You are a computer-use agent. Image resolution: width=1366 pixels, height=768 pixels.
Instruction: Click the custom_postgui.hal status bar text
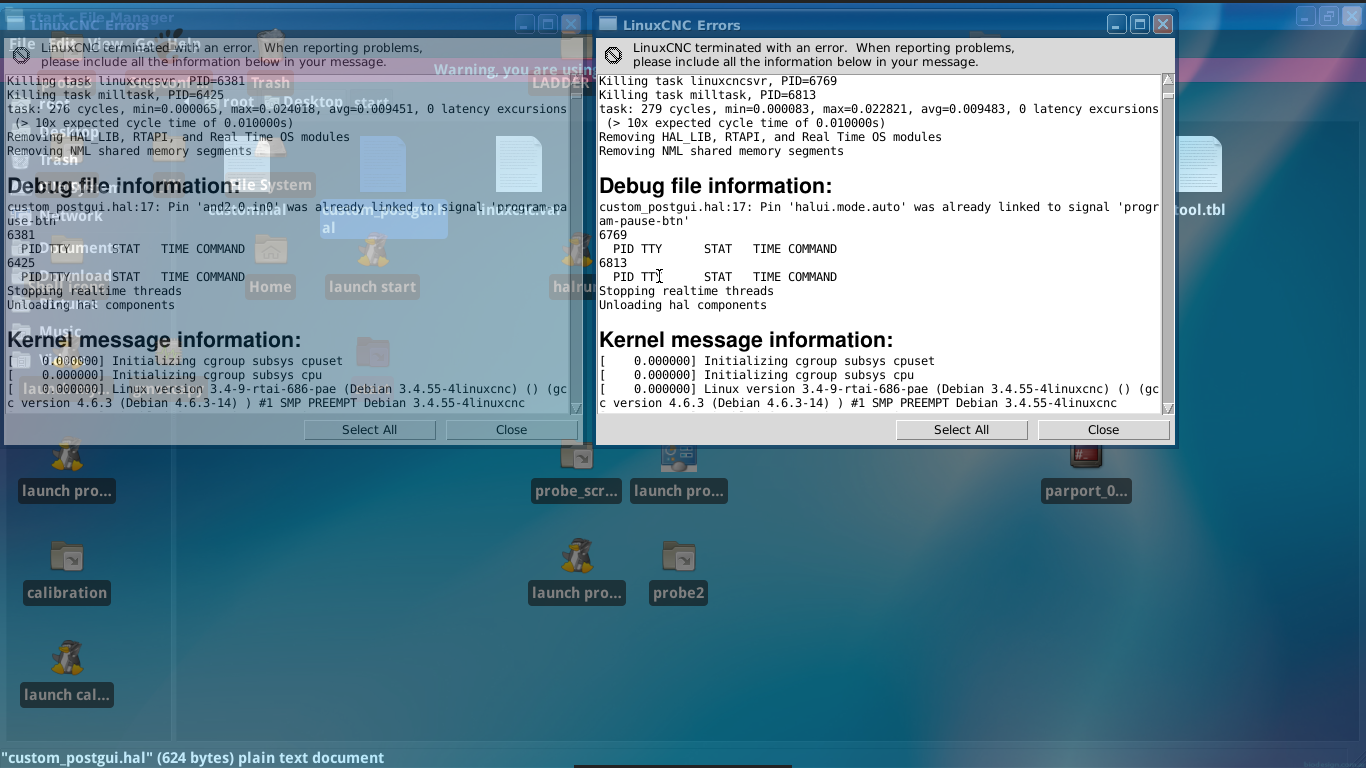point(192,758)
